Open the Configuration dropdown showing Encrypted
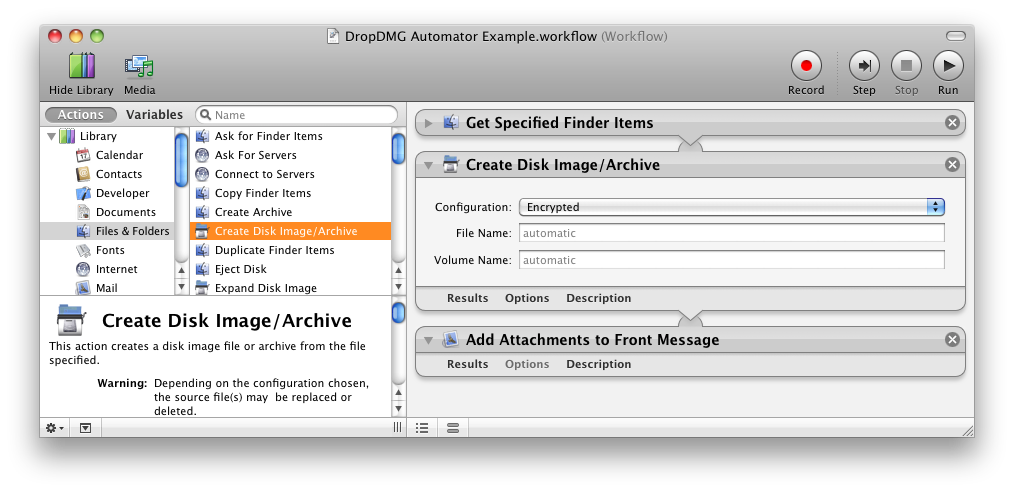The width and height of the screenshot is (1014, 492). point(732,207)
